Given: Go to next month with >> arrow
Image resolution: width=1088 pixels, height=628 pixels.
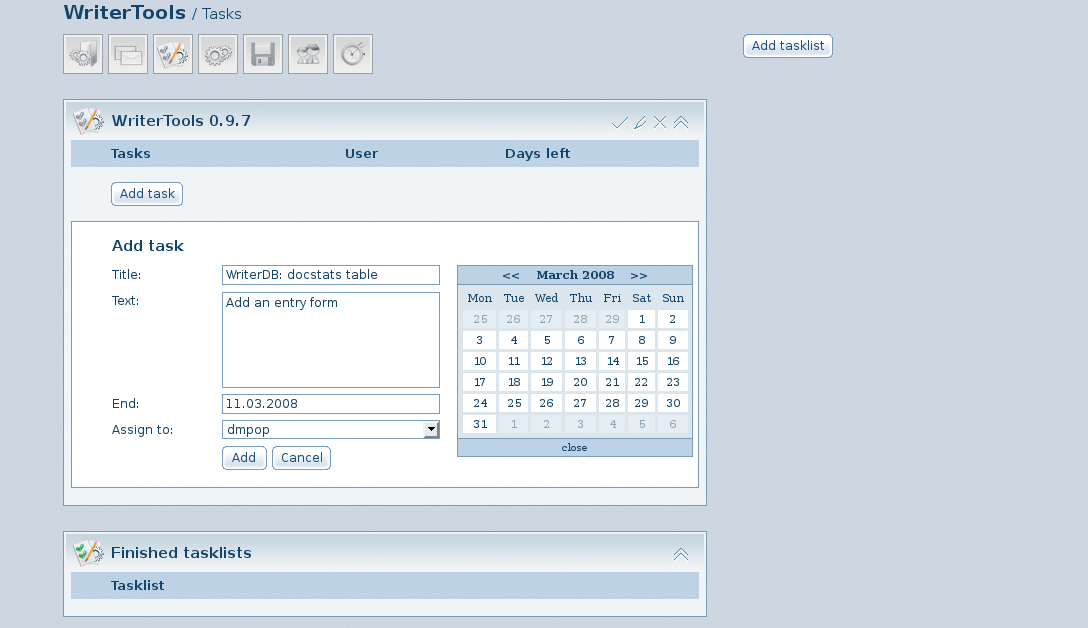Looking at the screenshot, I should (x=638, y=275).
